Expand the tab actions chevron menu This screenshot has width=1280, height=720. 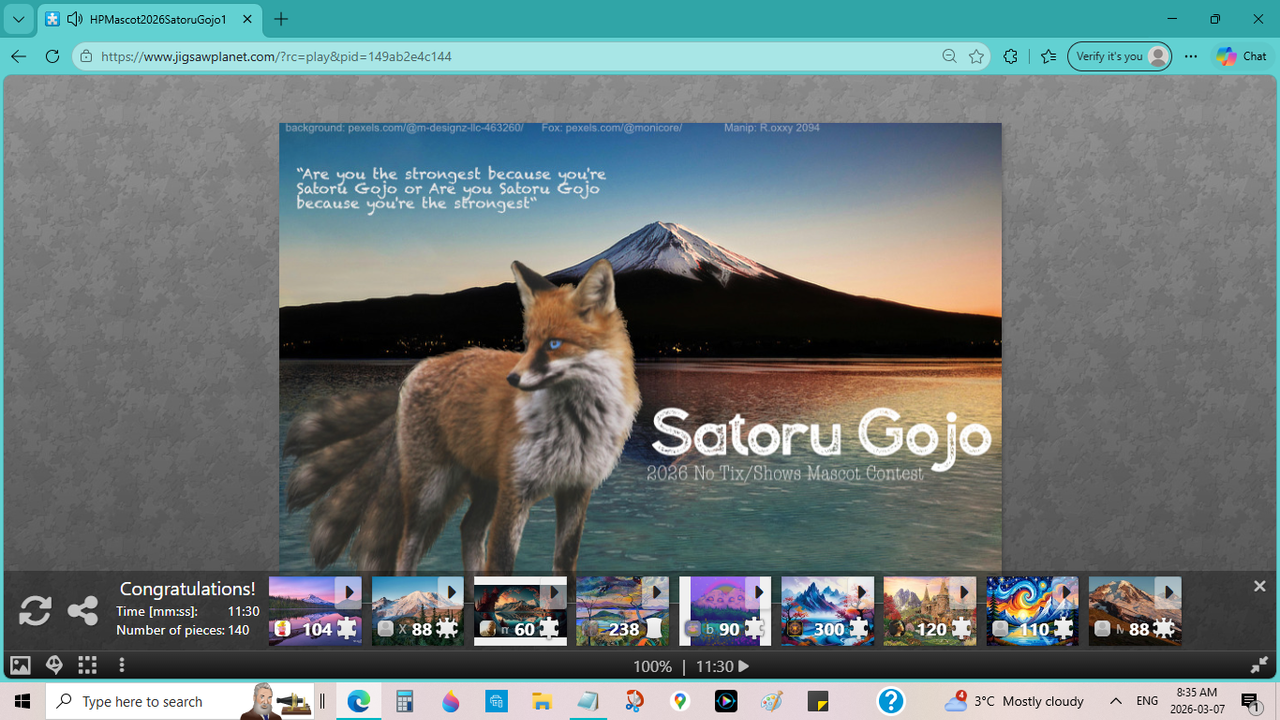[18, 19]
